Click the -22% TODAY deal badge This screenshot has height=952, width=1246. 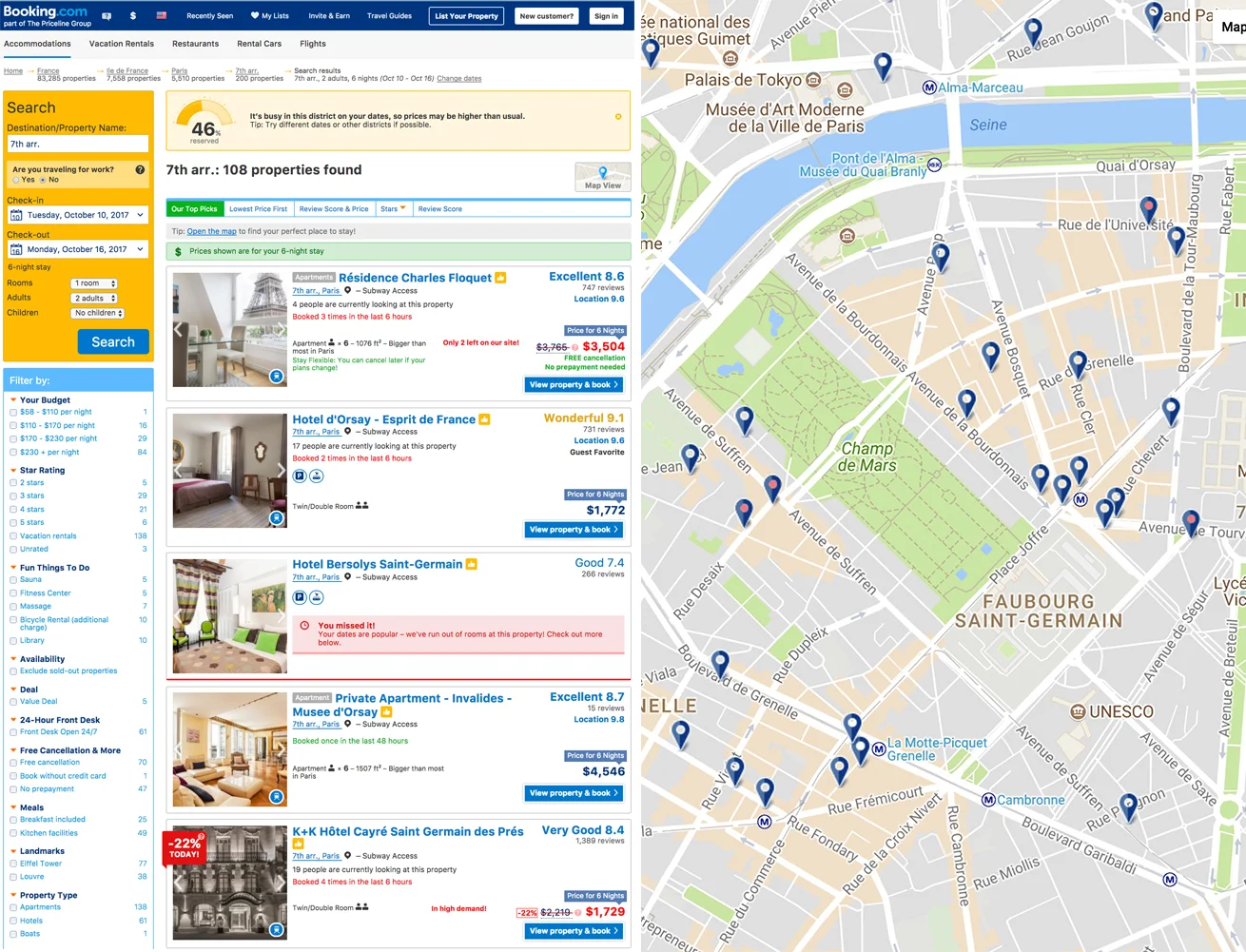tap(185, 846)
